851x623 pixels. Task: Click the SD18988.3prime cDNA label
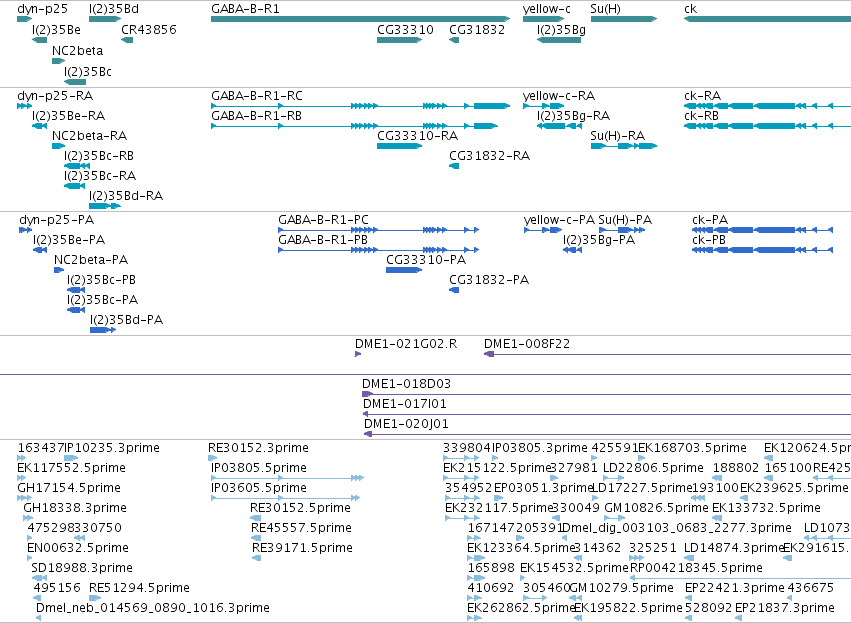click(x=82, y=569)
